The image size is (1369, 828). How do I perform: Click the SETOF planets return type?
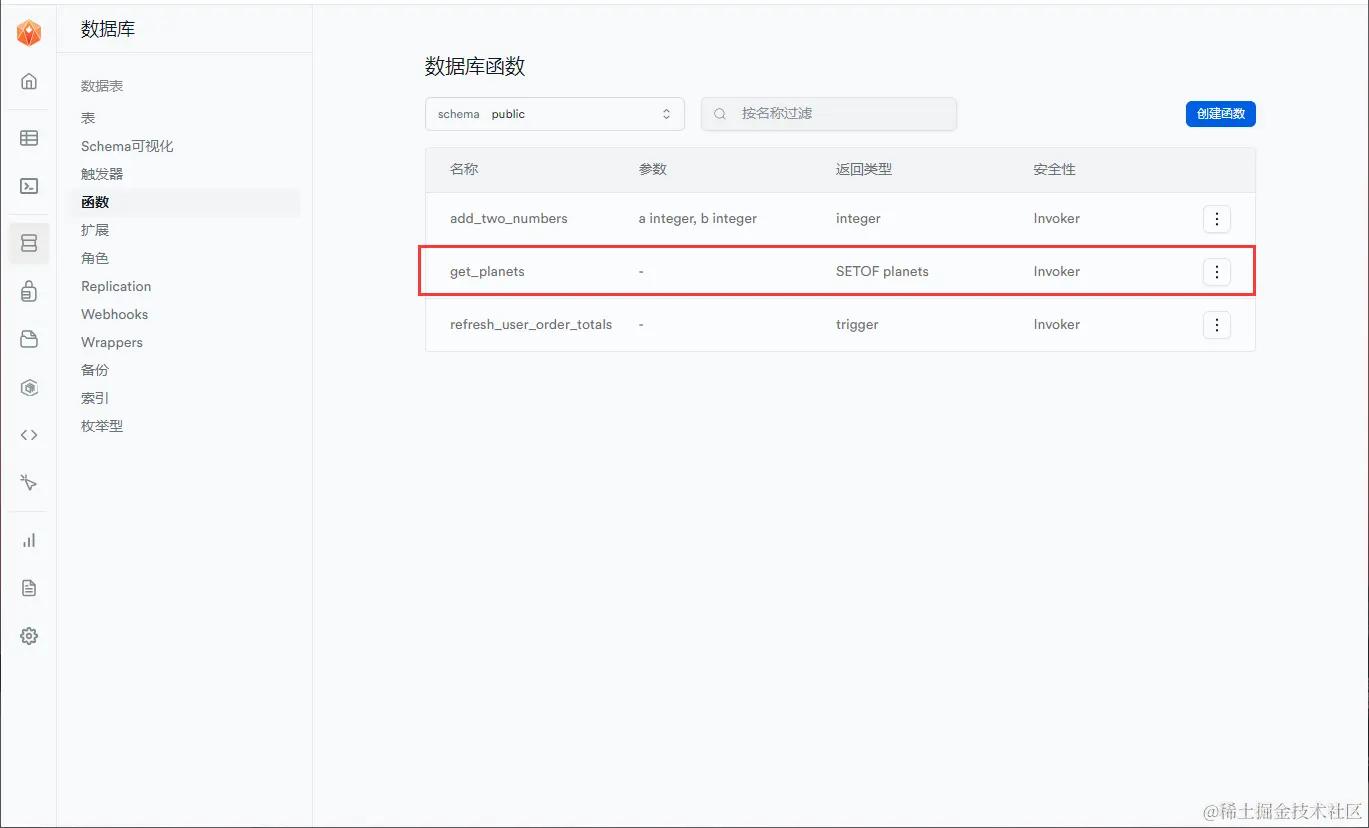882,272
